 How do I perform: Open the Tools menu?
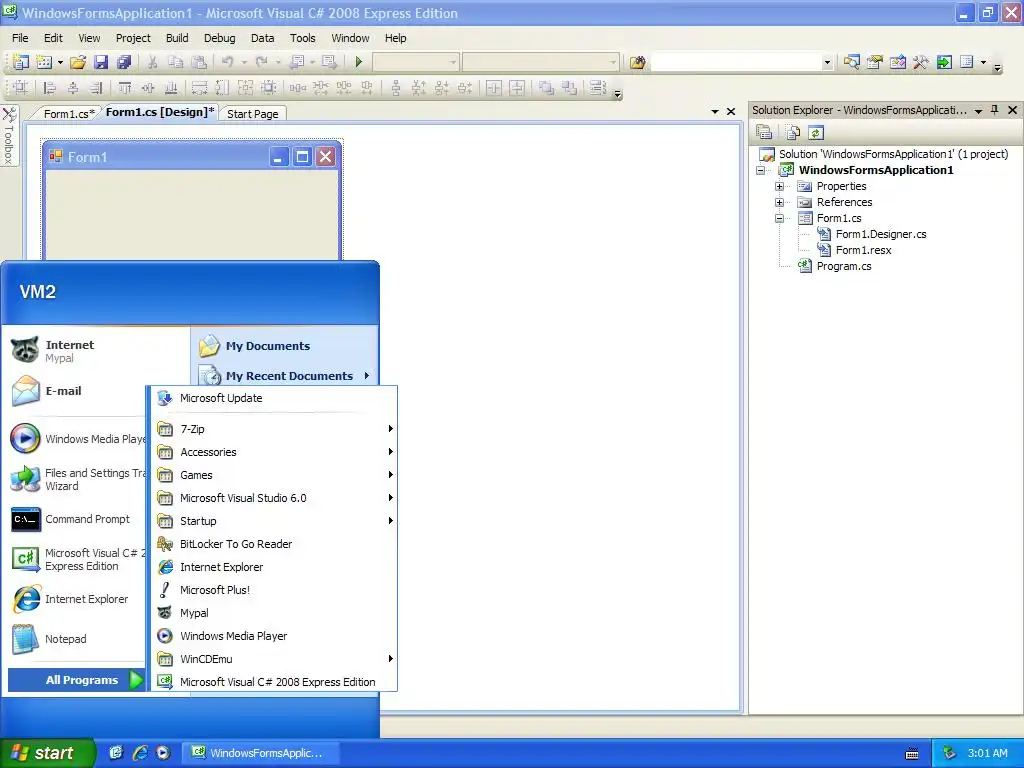pos(302,38)
